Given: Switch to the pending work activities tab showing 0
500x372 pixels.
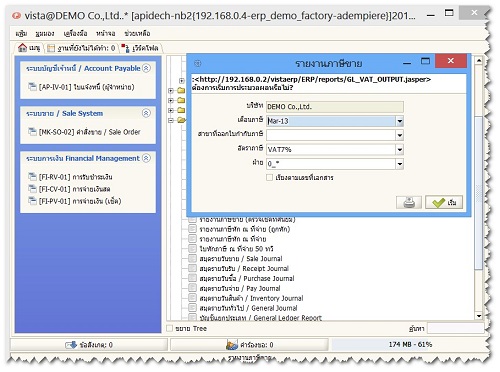Looking at the screenshot, I should coord(81,48).
